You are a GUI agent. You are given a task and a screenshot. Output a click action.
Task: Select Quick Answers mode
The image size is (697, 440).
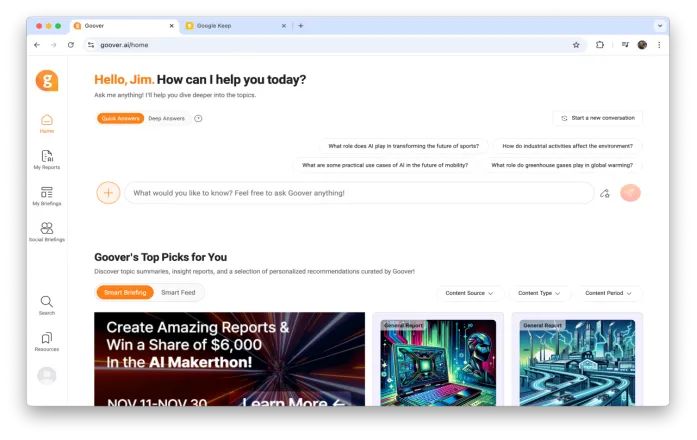coord(120,118)
